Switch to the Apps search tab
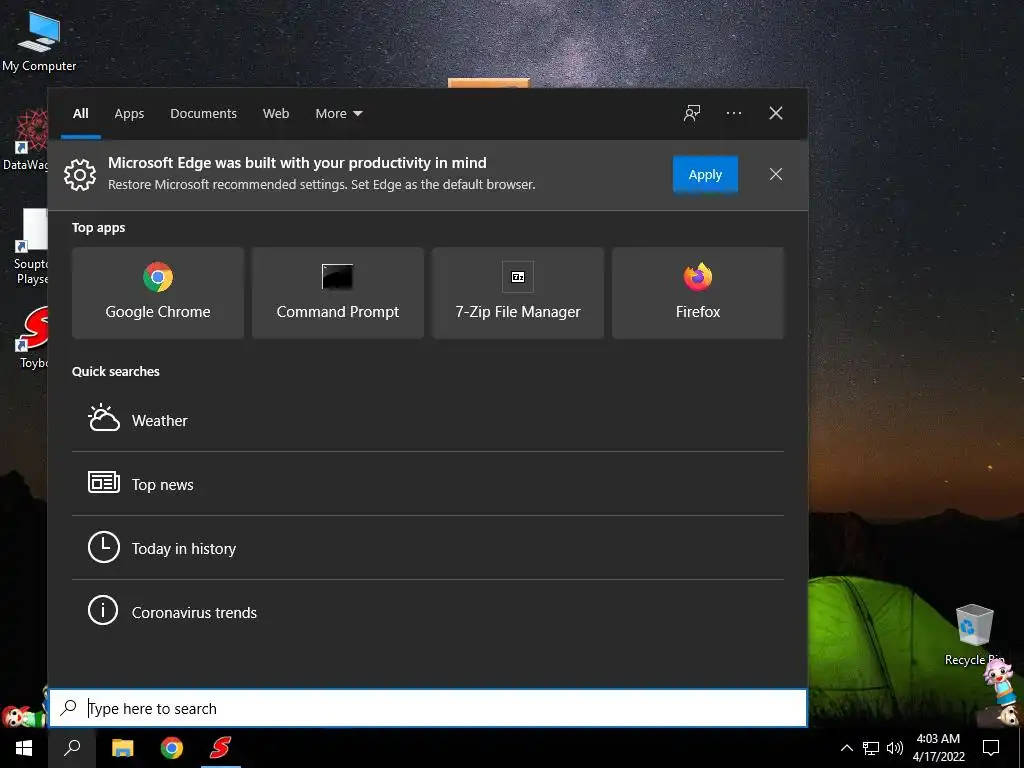The image size is (1024, 768). pos(129,113)
